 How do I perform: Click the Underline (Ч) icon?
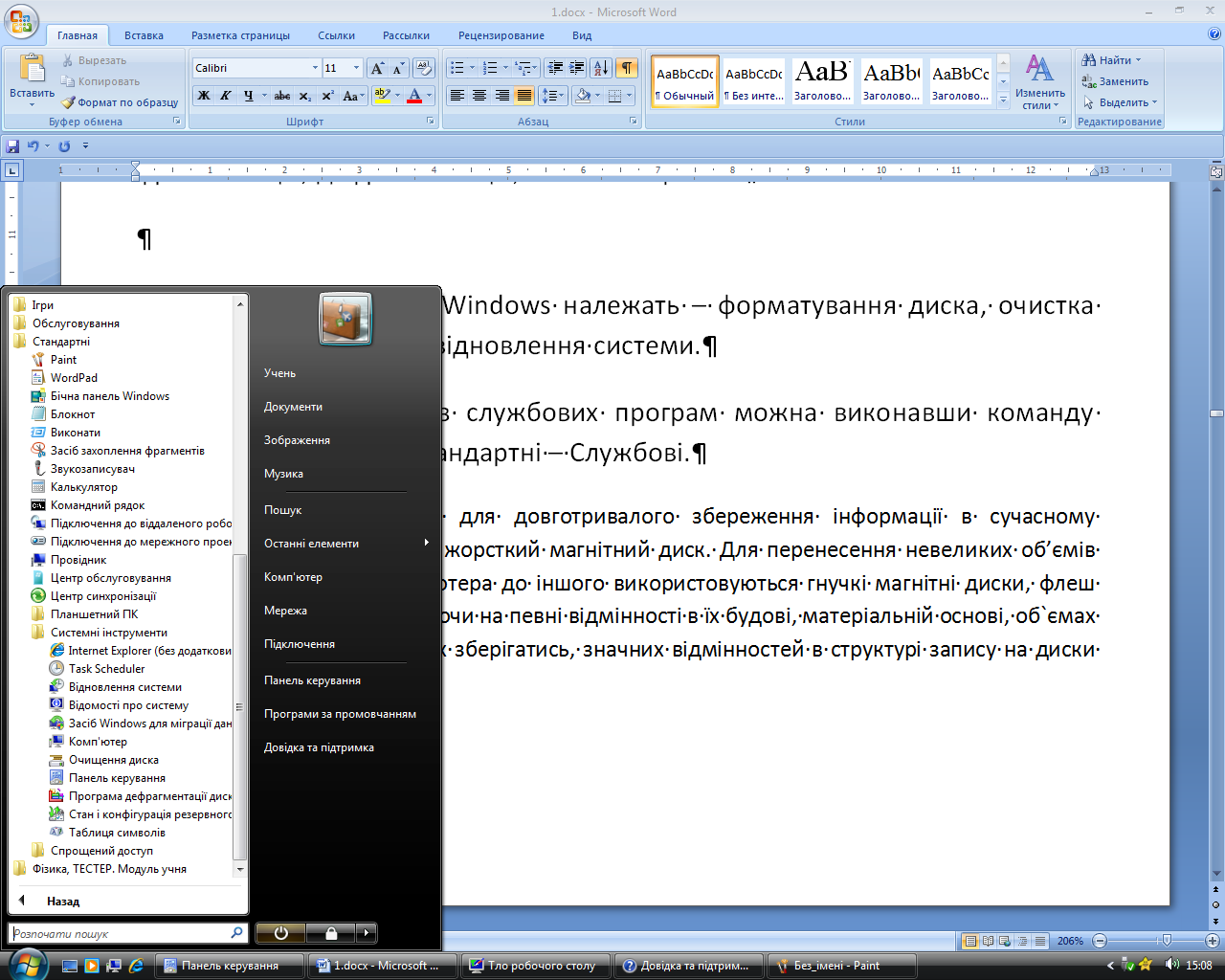tap(249, 96)
